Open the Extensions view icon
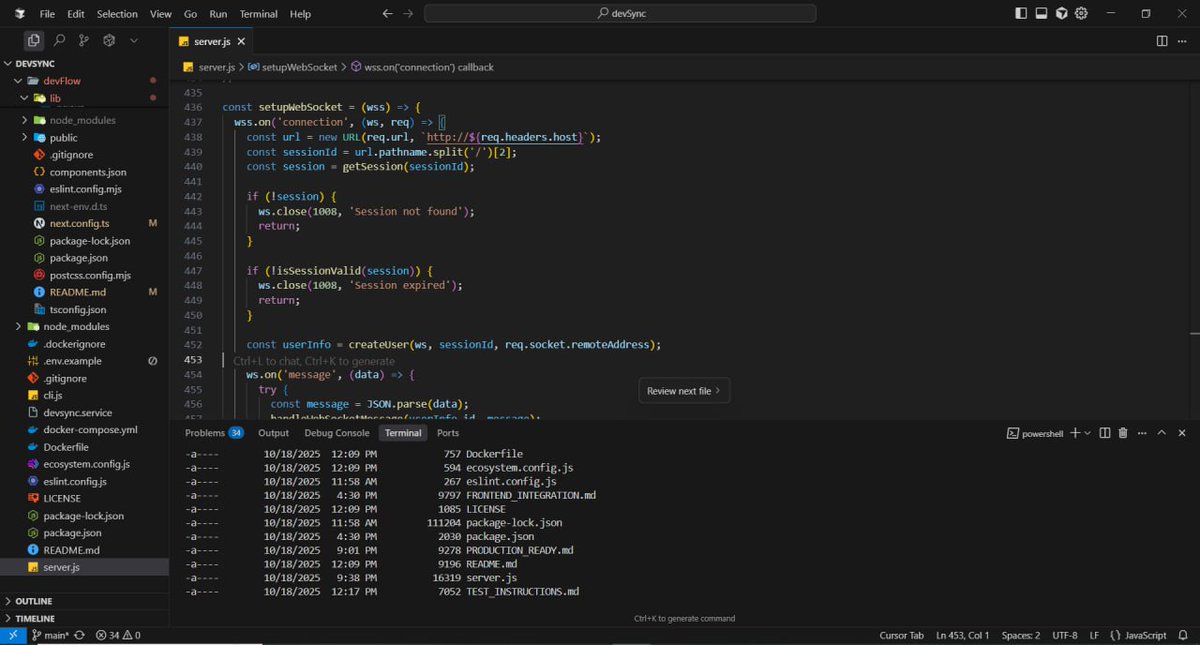Viewport: 1200px width, 645px height. click(x=109, y=41)
